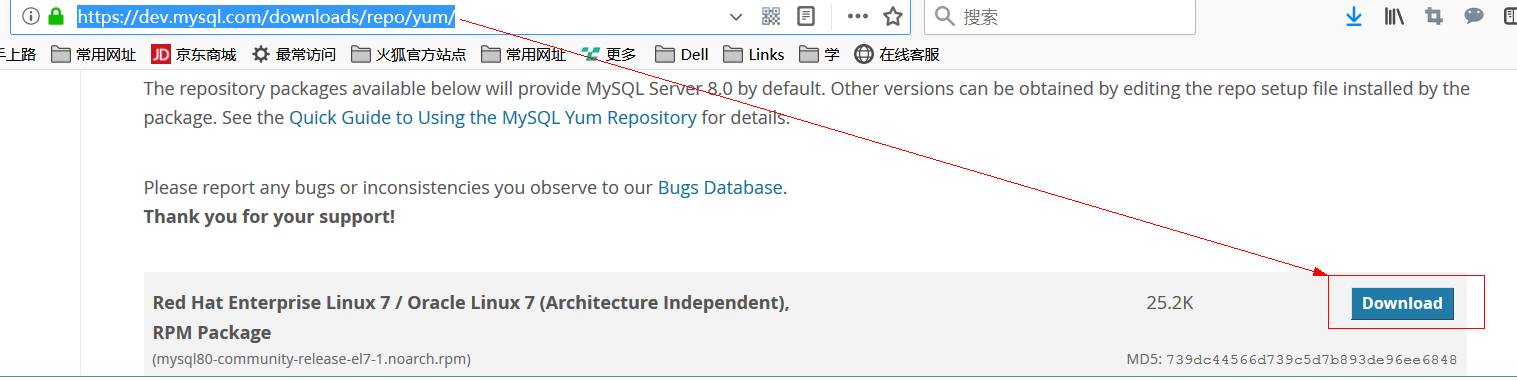Toggle reader view icon in address bar
The height and width of the screenshot is (380, 1517).
805,16
